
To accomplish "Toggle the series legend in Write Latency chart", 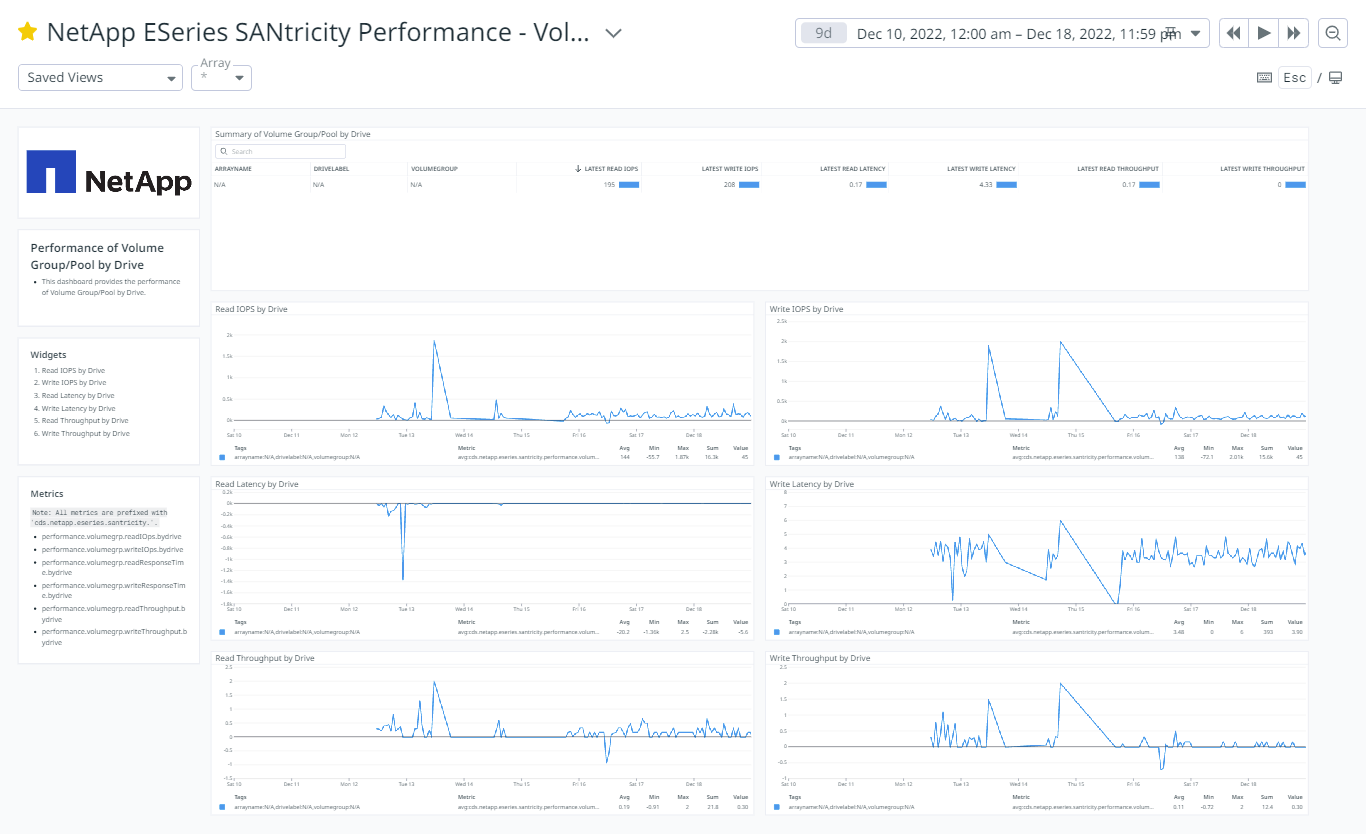I will coord(775,631).
